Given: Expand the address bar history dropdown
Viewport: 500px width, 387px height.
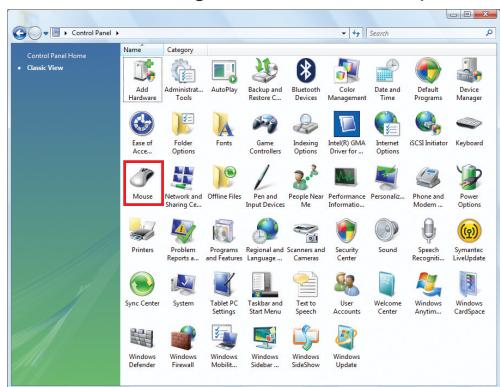Looking at the screenshot, I should coord(344,33).
